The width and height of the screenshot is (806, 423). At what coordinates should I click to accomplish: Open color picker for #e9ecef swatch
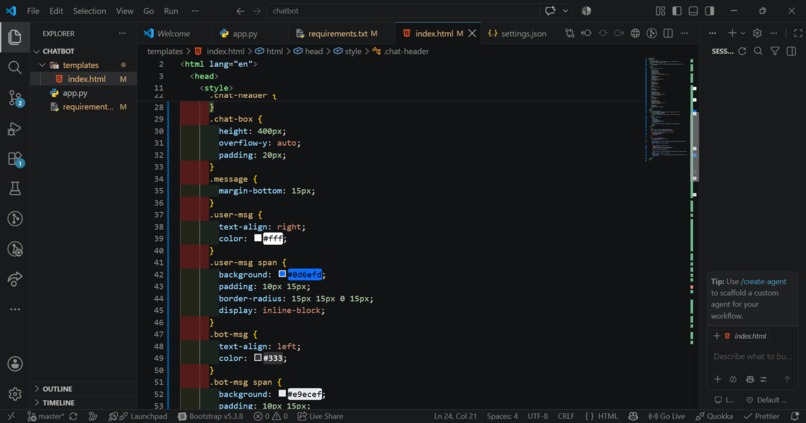pyautogui.click(x=282, y=394)
